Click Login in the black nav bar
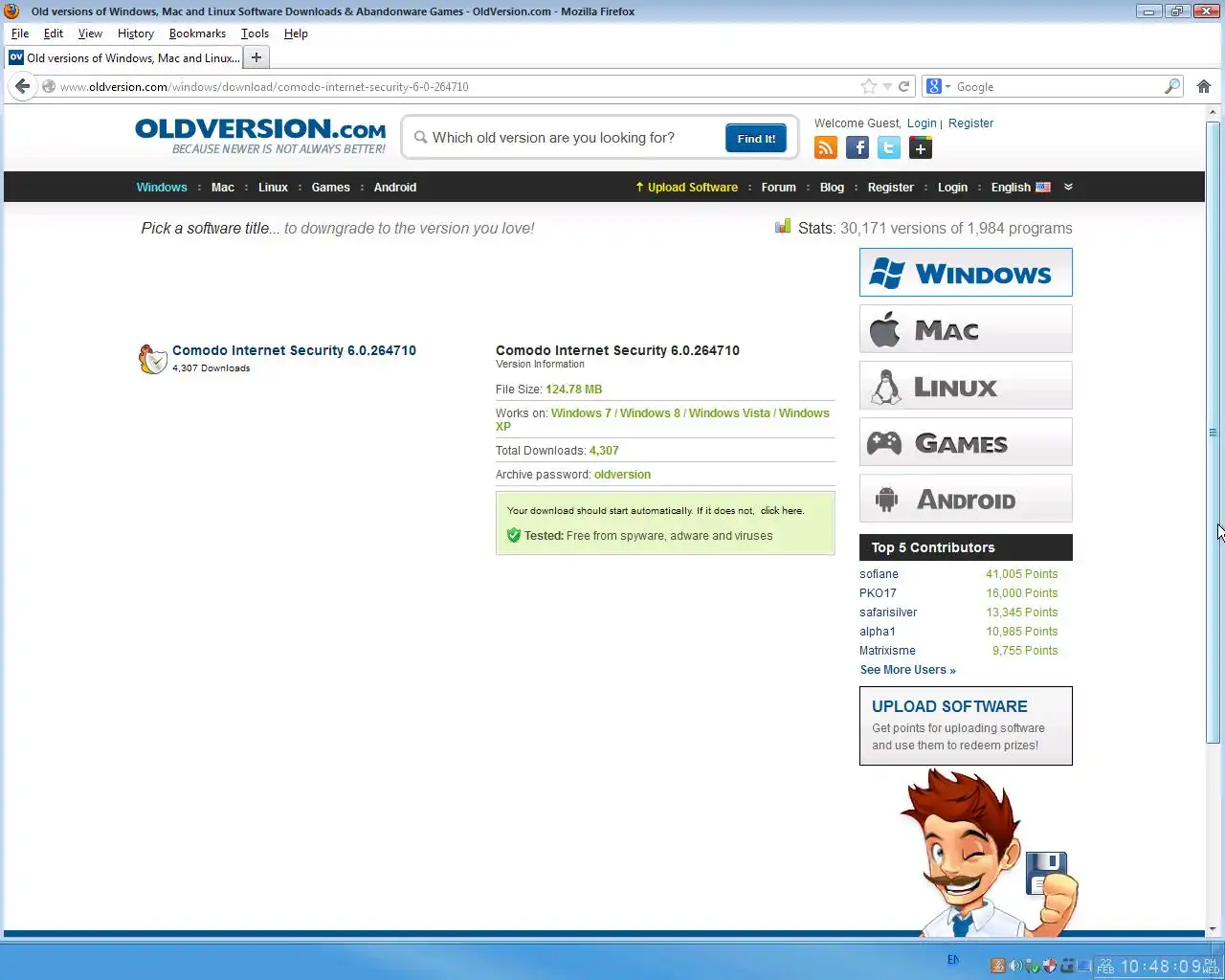The image size is (1225, 980). tap(952, 188)
